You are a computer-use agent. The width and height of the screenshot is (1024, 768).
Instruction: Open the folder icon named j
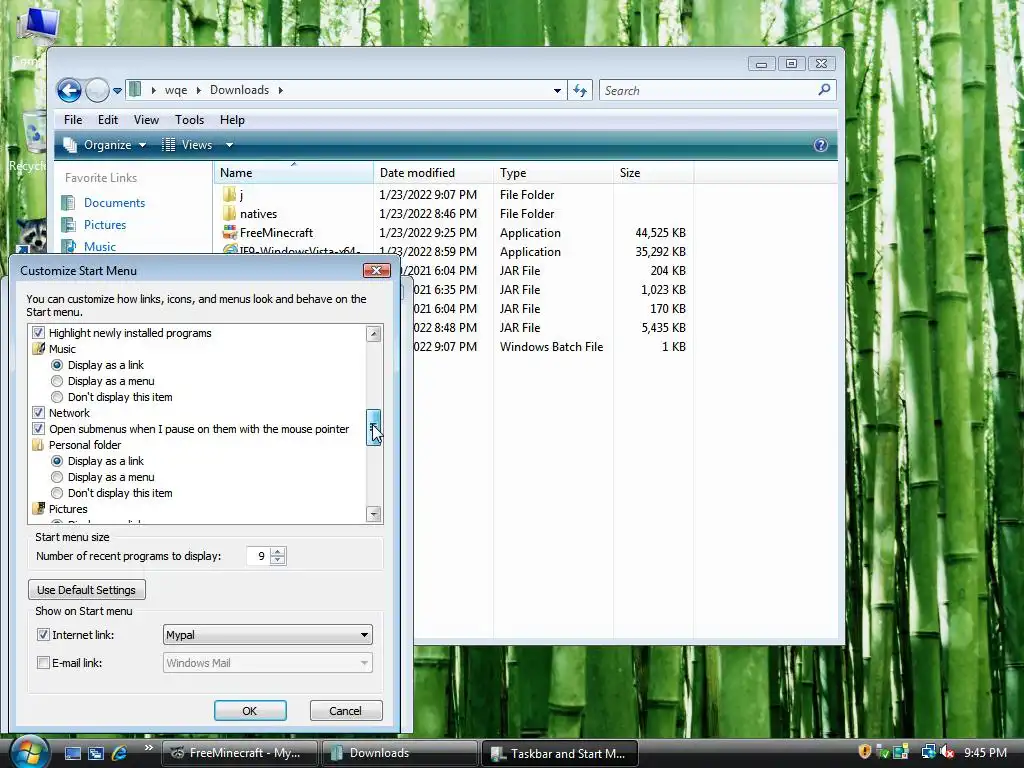coord(229,195)
